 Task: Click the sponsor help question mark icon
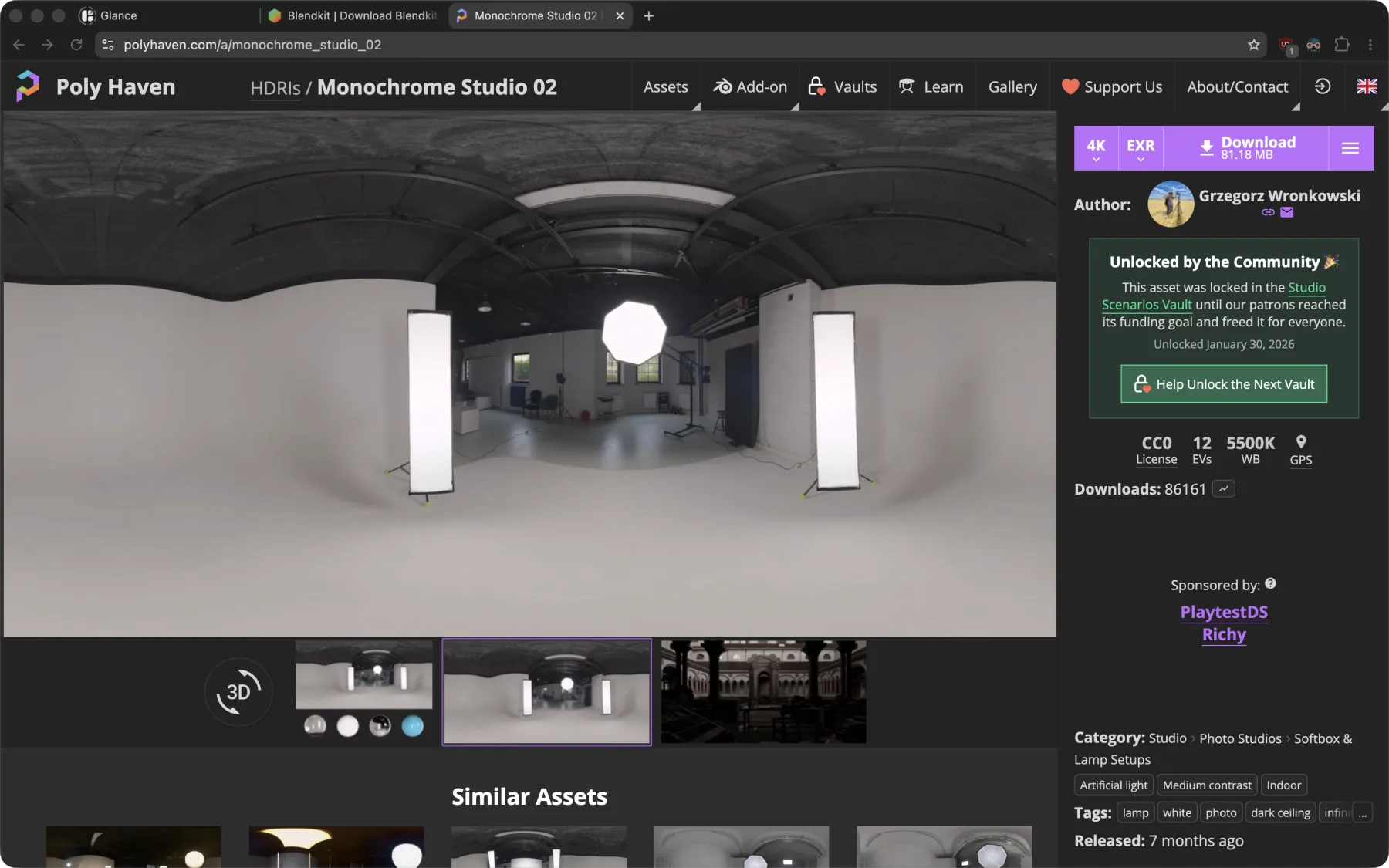pyautogui.click(x=1270, y=584)
